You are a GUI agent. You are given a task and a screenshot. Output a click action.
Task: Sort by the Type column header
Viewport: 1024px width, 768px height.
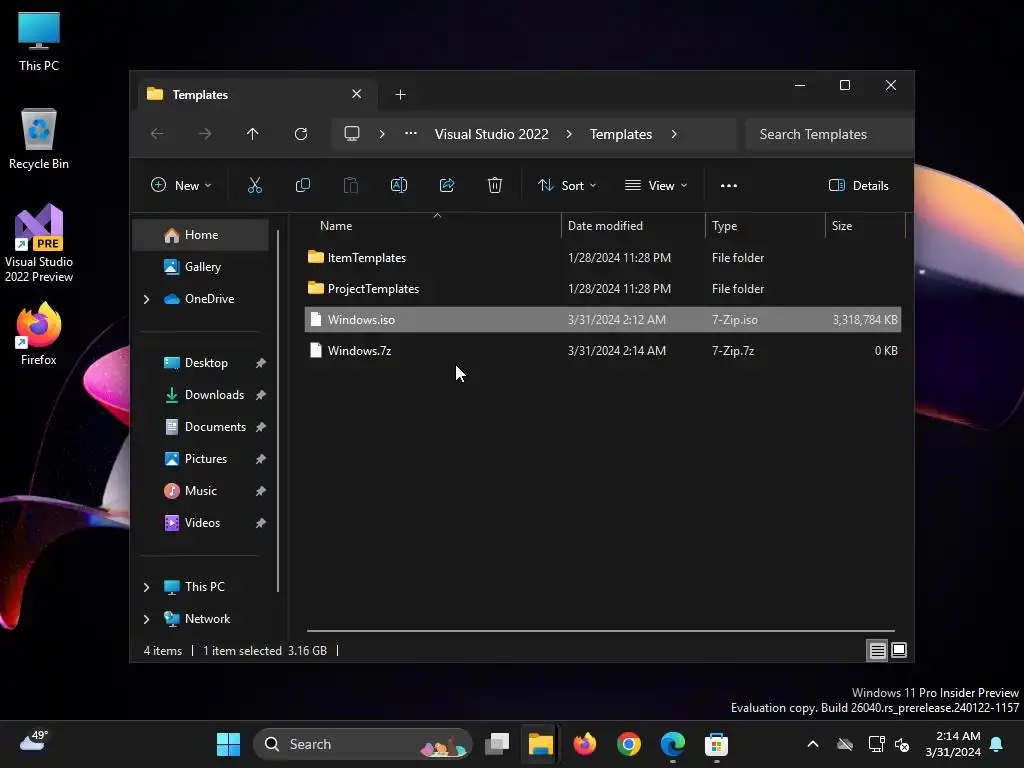pos(765,226)
